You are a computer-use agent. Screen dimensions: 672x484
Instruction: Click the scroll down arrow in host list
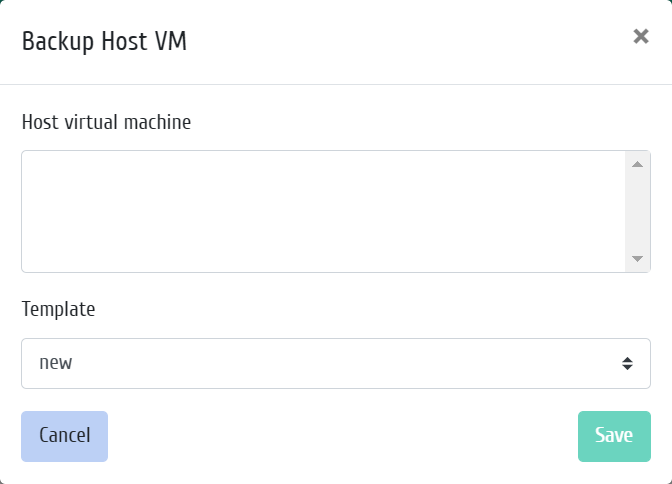637,259
